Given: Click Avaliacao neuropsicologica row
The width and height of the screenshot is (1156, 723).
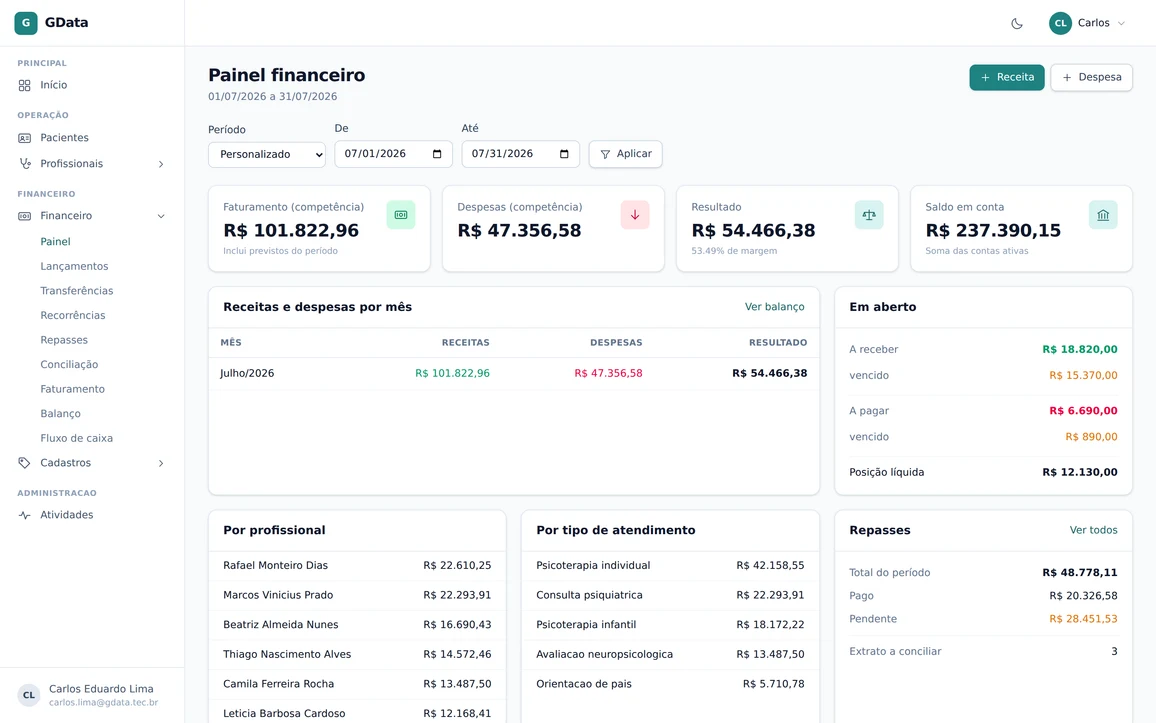Looking at the screenshot, I should [670, 654].
